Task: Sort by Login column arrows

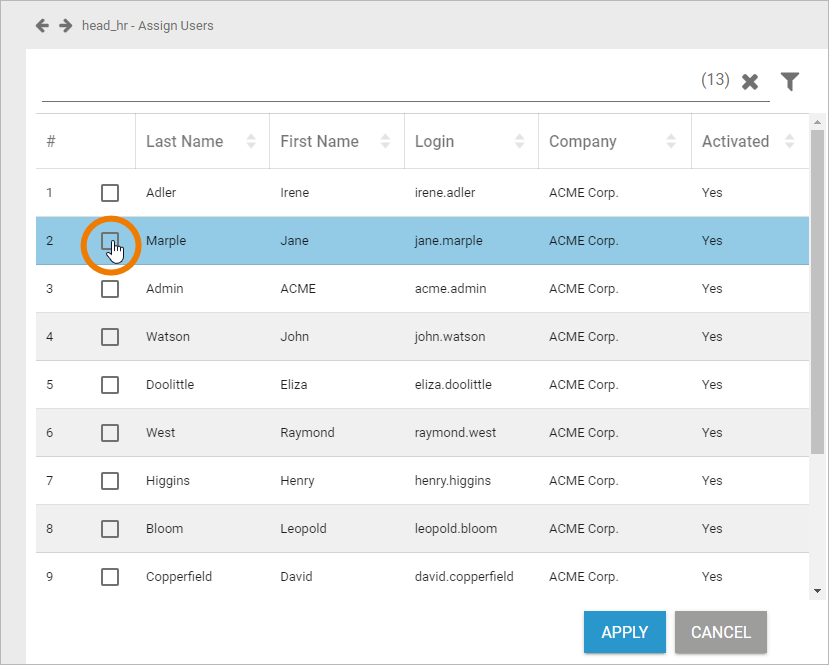Action: coord(520,141)
